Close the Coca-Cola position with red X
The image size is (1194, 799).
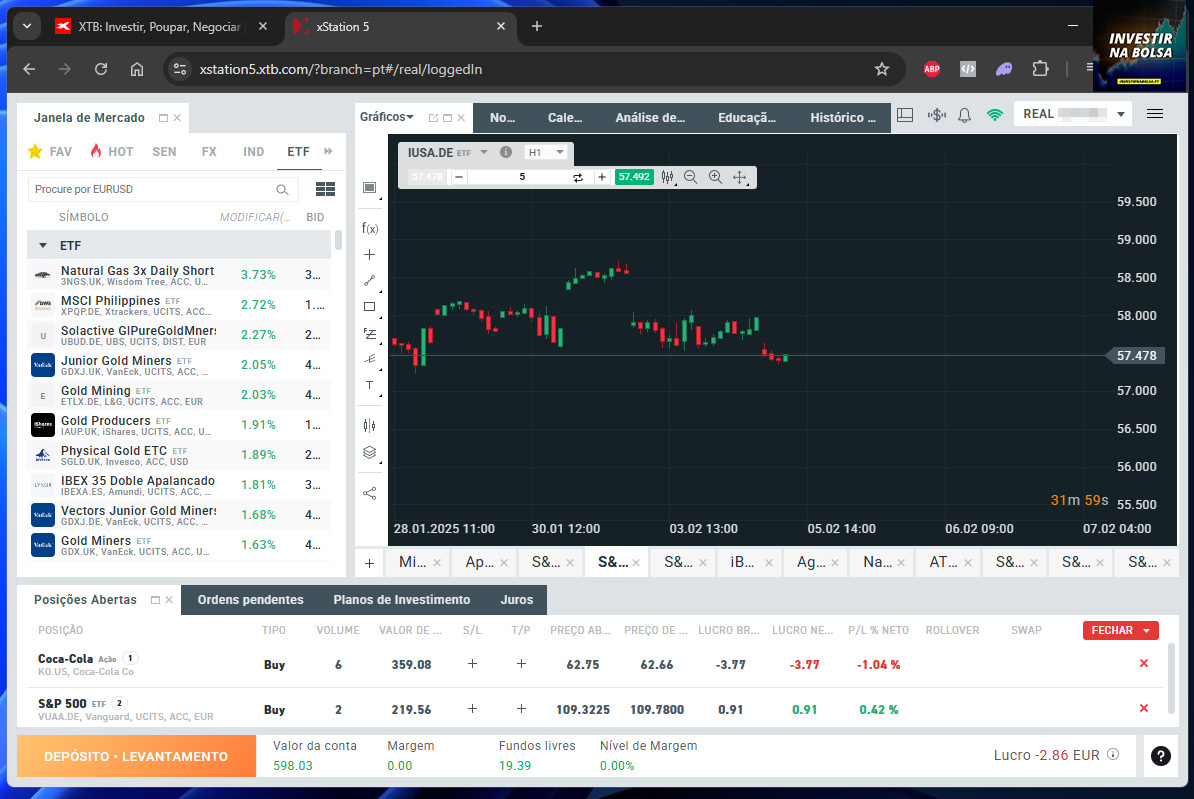pyautogui.click(x=1144, y=663)
